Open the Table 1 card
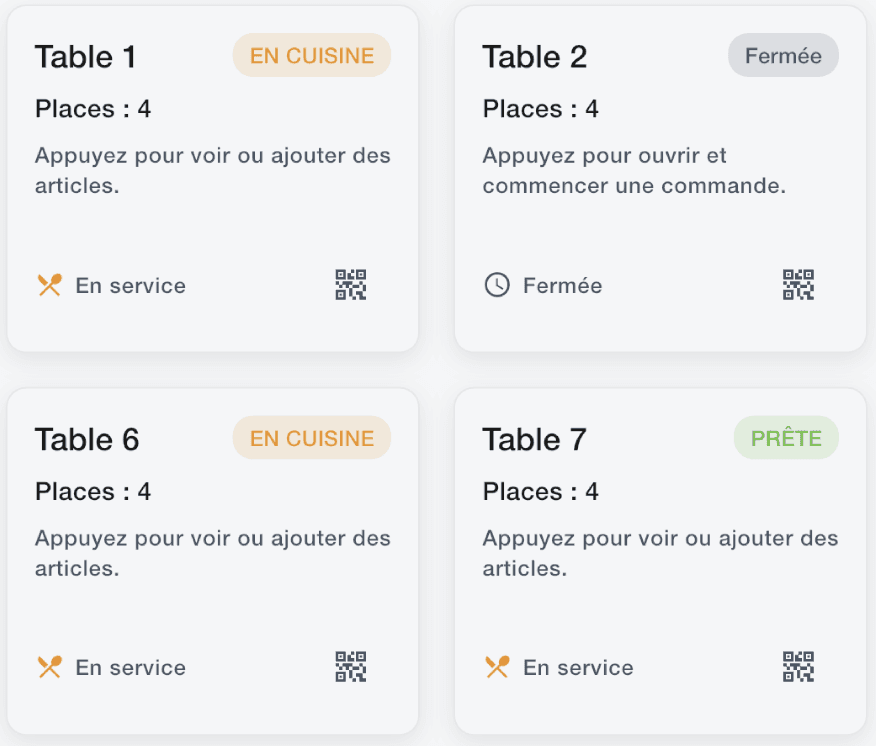 [212, 178]
